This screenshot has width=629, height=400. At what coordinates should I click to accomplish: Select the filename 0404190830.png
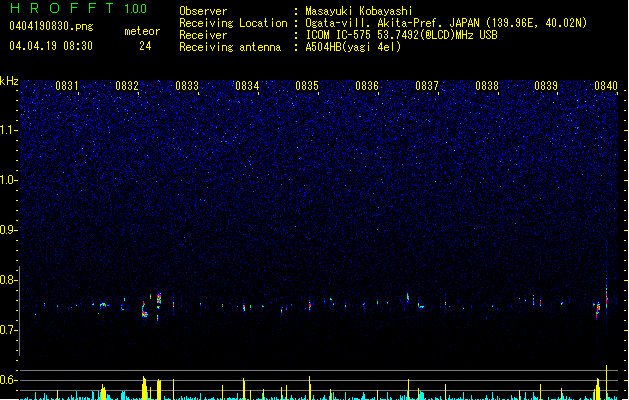[x=51, y=26]
